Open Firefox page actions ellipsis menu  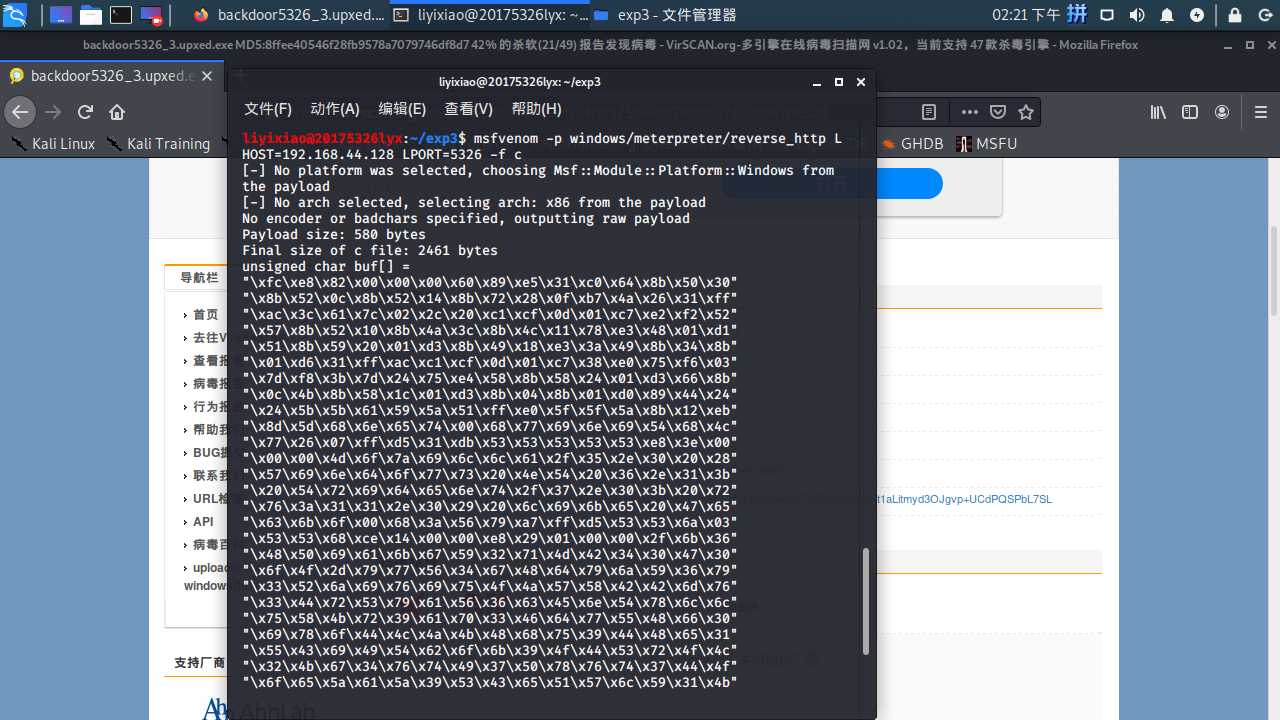coord(970,112)
